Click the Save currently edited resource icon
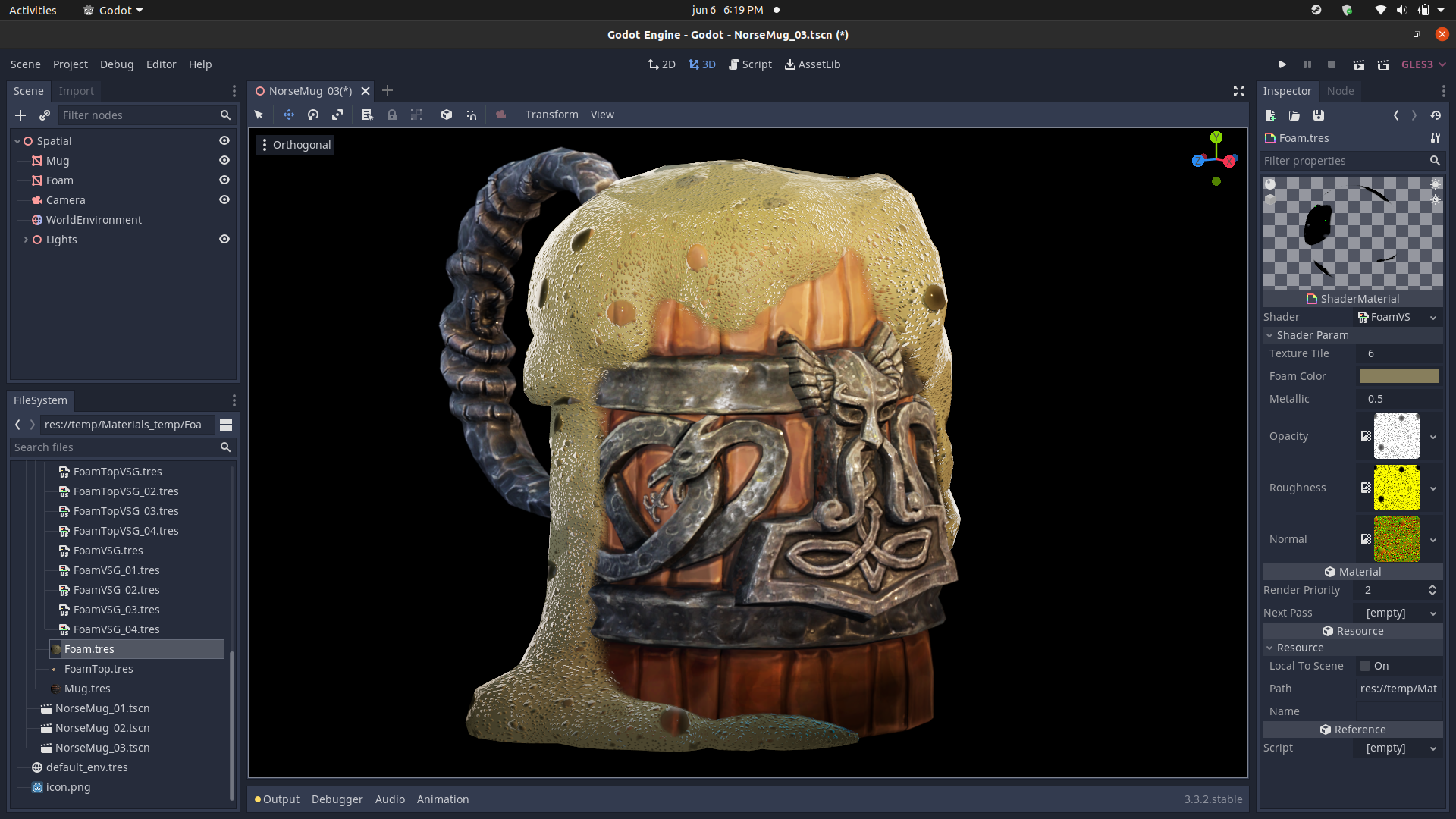 pos(1319,115)
